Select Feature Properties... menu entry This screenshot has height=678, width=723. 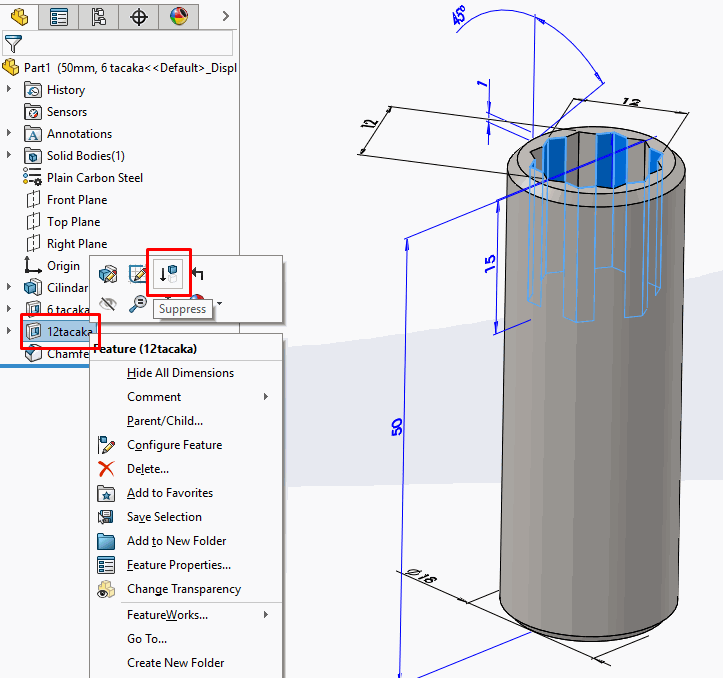(x=178, y=565)
